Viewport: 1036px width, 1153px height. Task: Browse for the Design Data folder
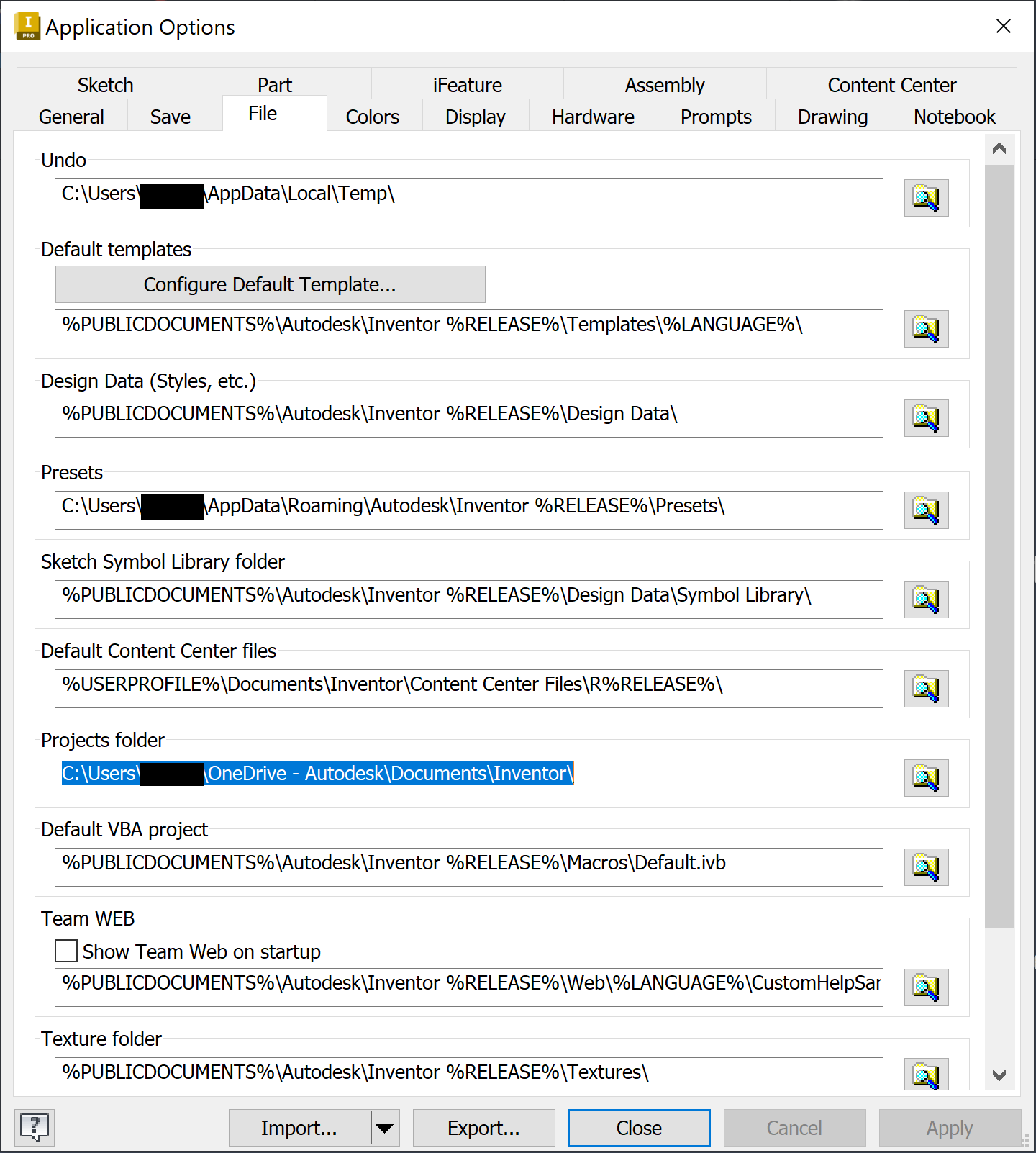(926, 418)
